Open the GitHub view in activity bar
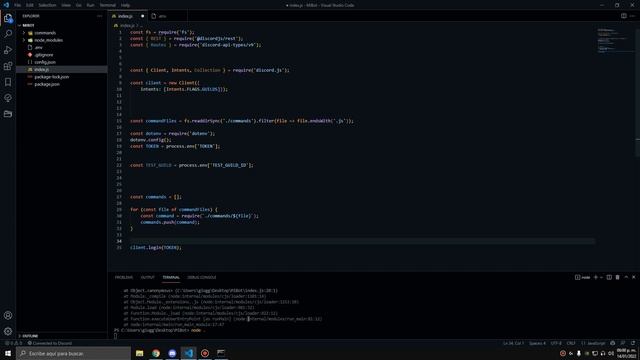640x360 pixels. pyautogui.click(x=8, y=98)
